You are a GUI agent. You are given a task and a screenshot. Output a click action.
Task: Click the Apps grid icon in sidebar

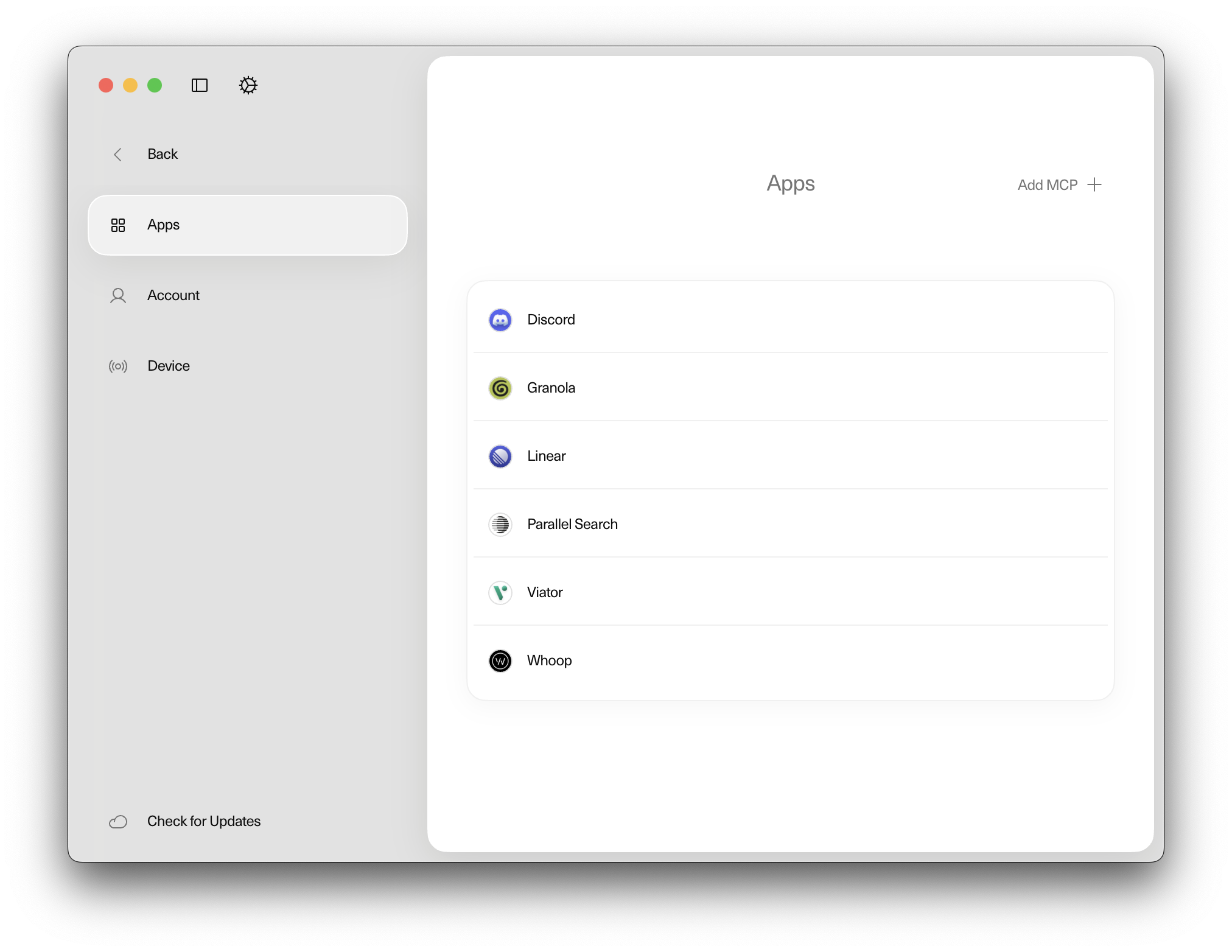pos(118,225)
